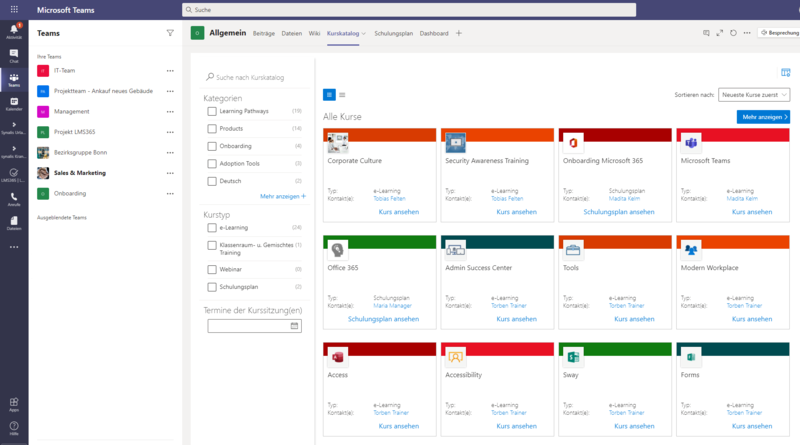
Task: Open Kurs ansehen for Forms
Action: 752,426
